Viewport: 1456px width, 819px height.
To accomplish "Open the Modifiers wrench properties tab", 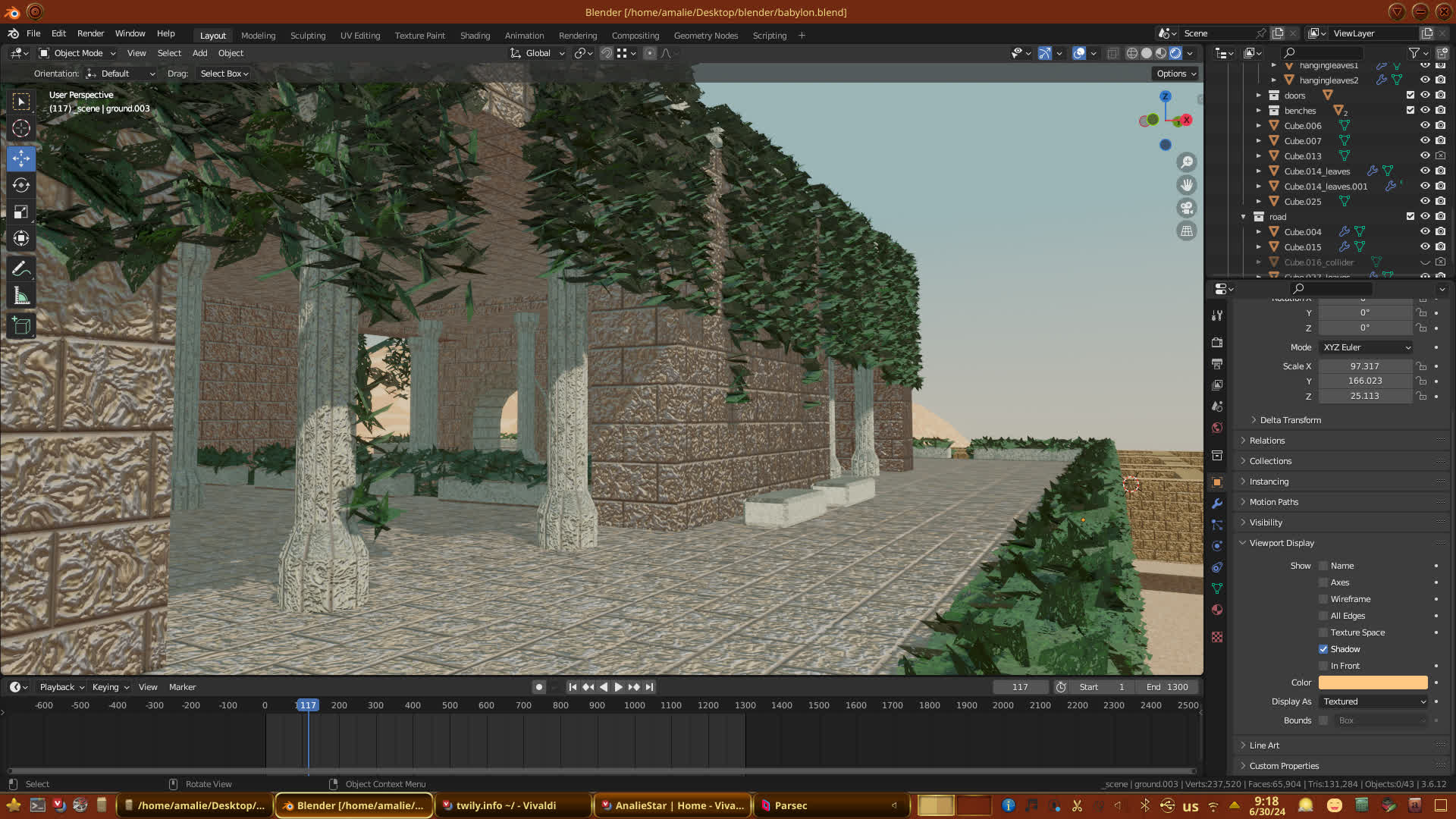I will (1217, 504).
